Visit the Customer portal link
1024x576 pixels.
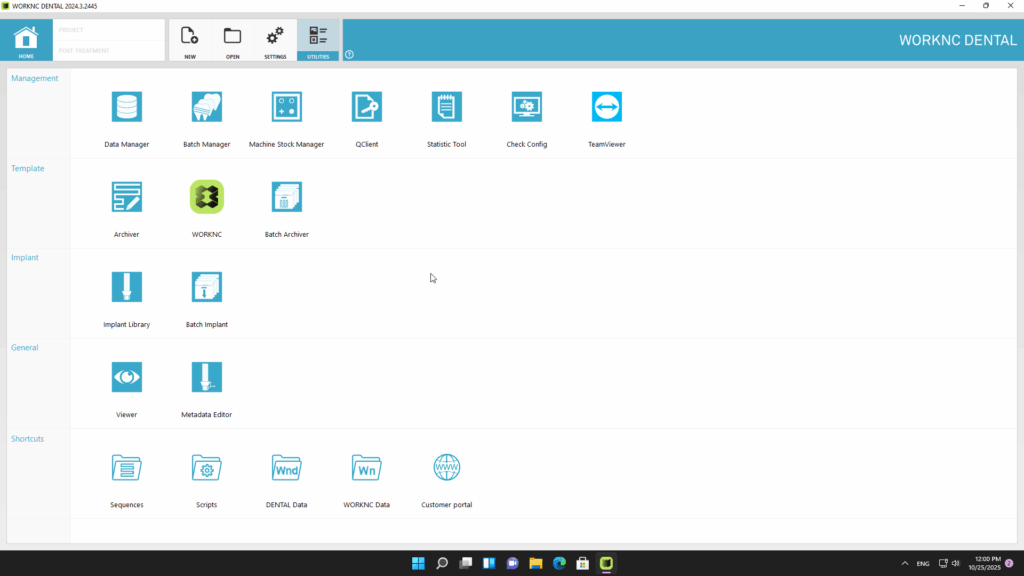pos(447,468)
